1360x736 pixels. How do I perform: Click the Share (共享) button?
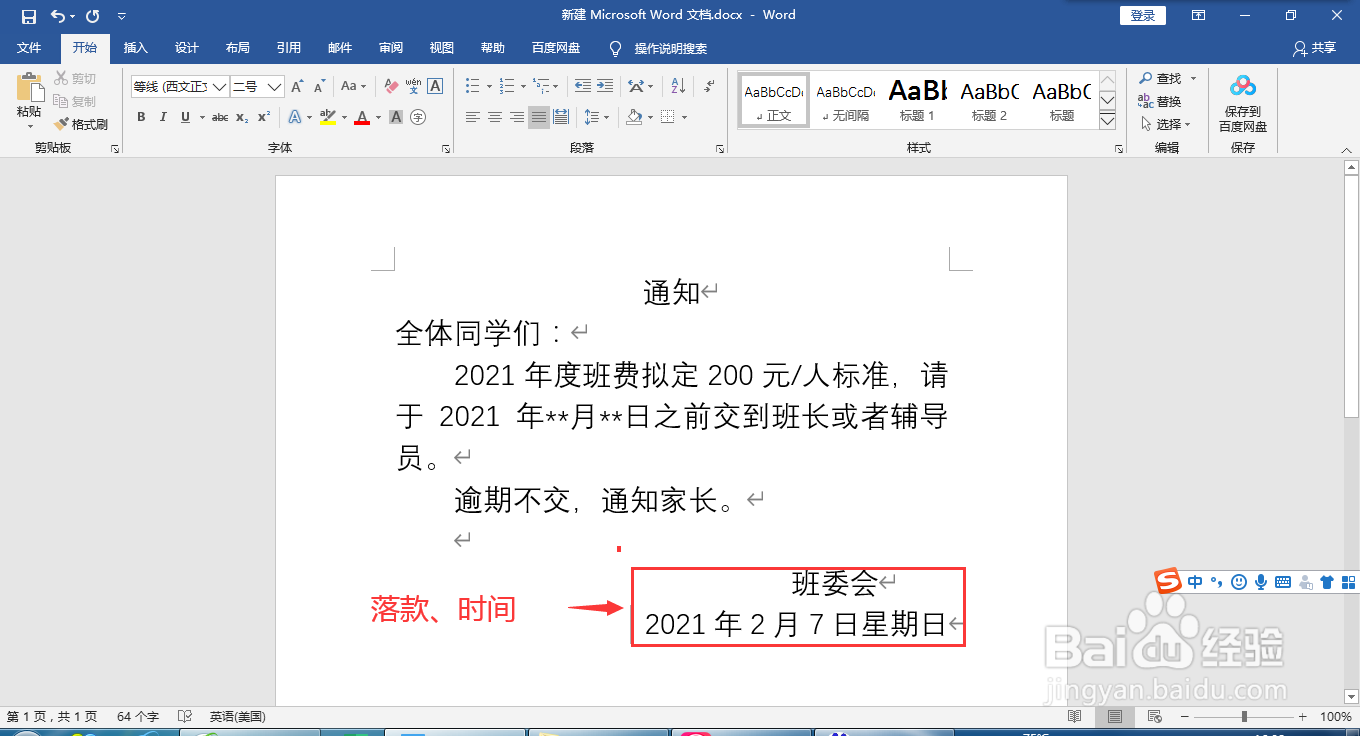click(1314, 48)
